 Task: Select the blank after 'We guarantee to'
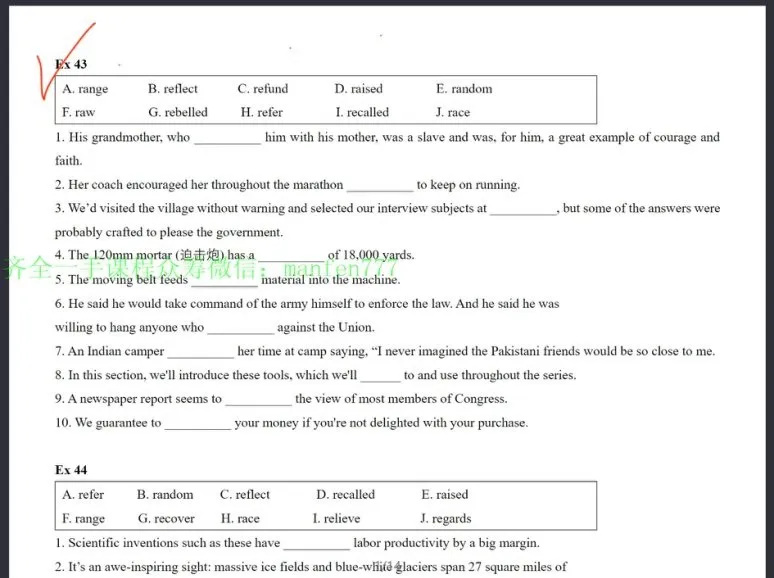197,424
